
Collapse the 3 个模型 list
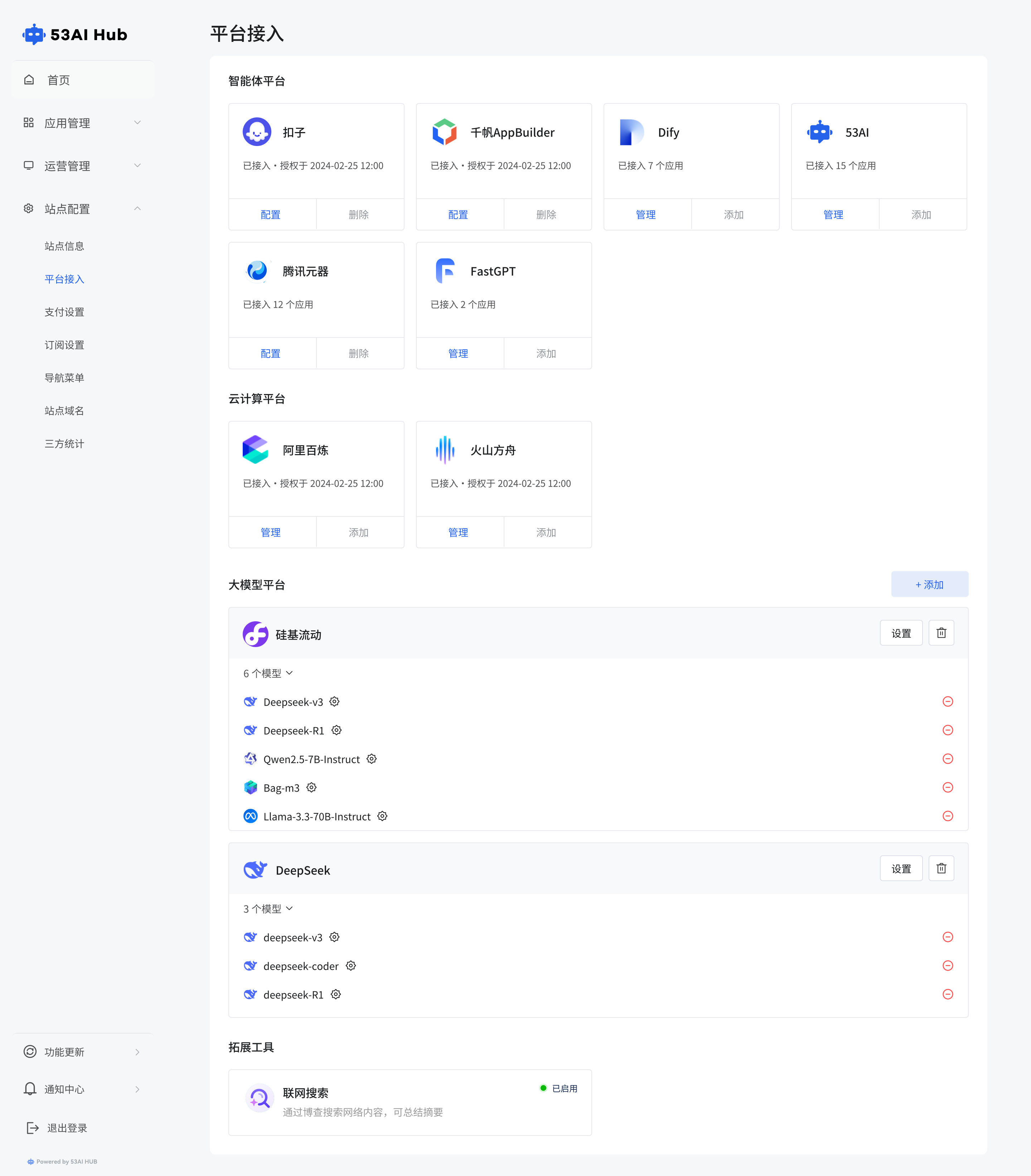click(x=268, y=909)
